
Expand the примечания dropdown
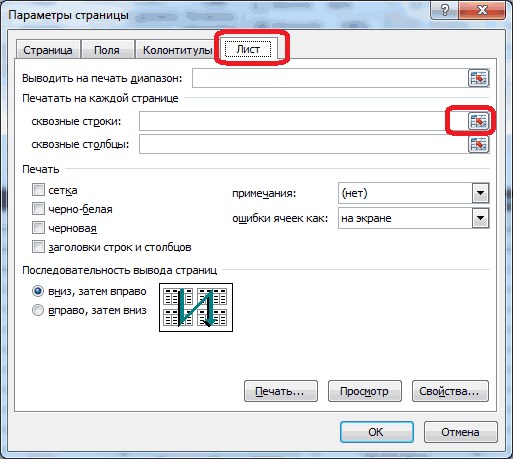pos(480,193)
